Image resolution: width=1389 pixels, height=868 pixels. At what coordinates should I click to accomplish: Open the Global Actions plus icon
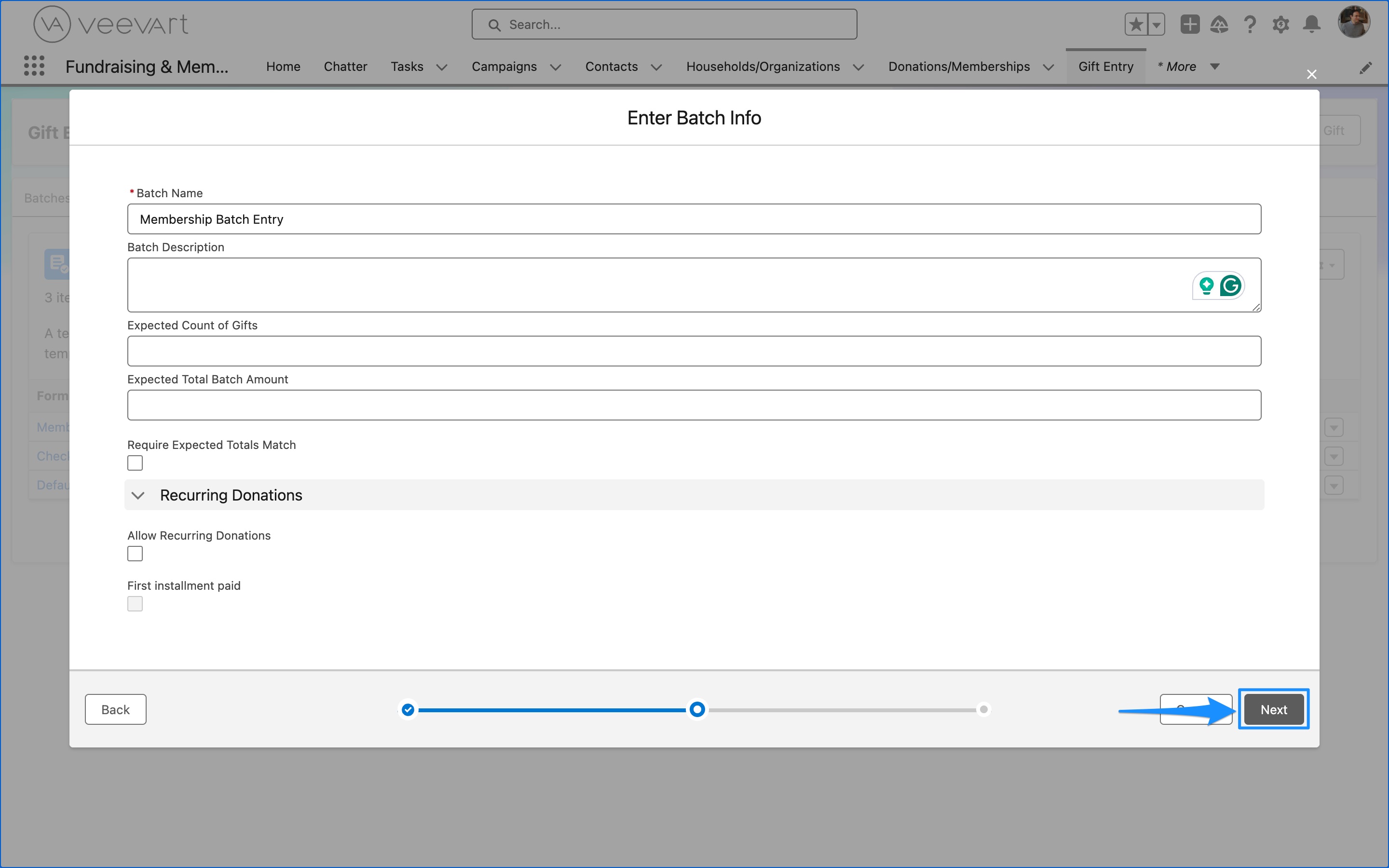[x=1190, y=24]
